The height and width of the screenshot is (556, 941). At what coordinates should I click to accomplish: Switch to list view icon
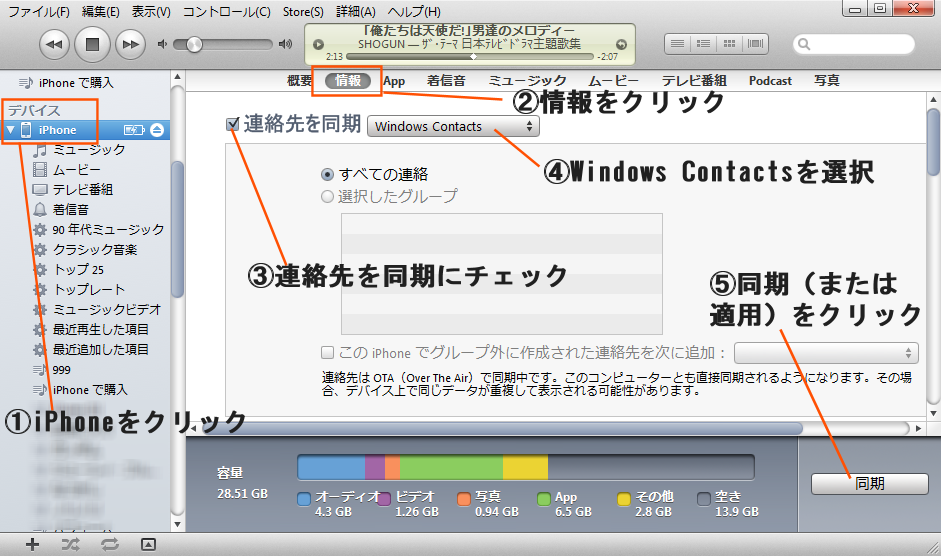[677, 44]
